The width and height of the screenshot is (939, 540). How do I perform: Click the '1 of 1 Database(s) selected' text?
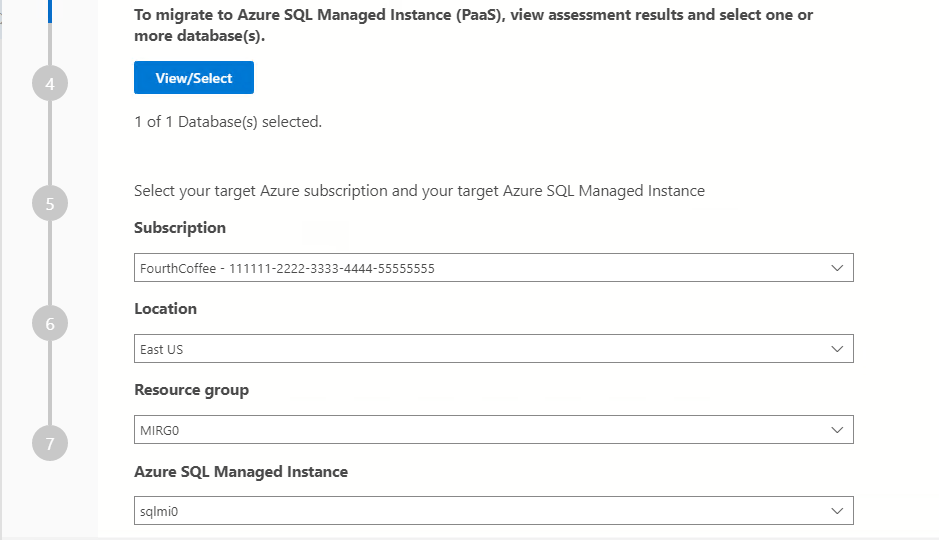[228, 122]
